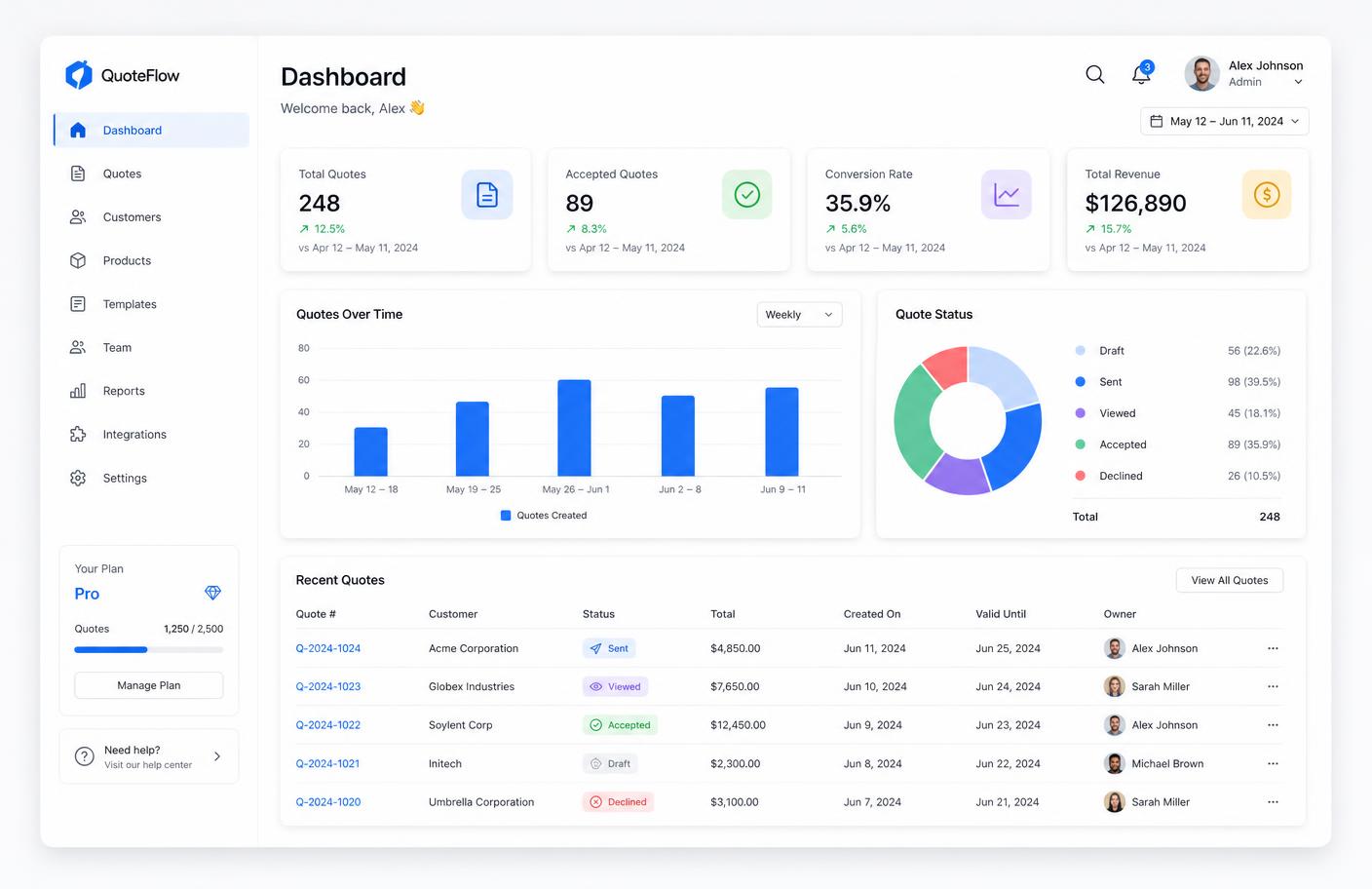Open quote link Q-2024-1022
This screenshot has height=889, width=1372.
(328, 725)
